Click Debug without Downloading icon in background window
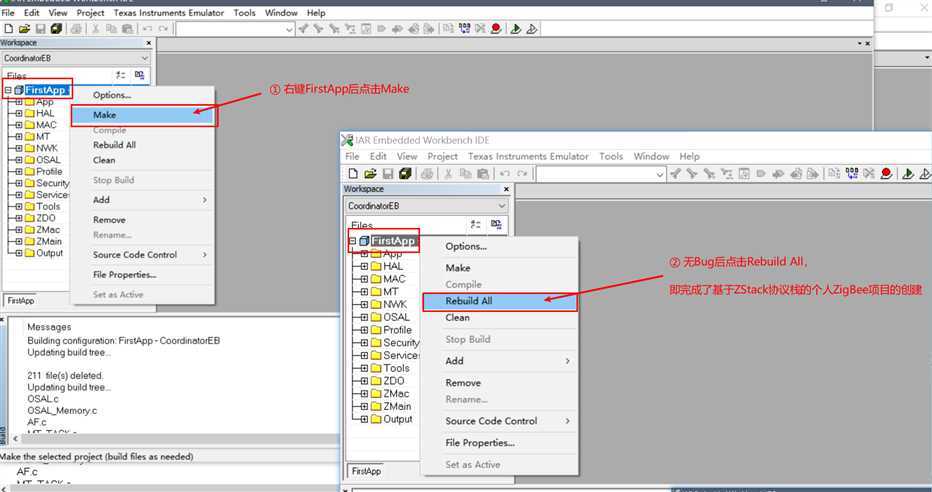The height and width of the screenshot is (492, 932). [532, 29]
